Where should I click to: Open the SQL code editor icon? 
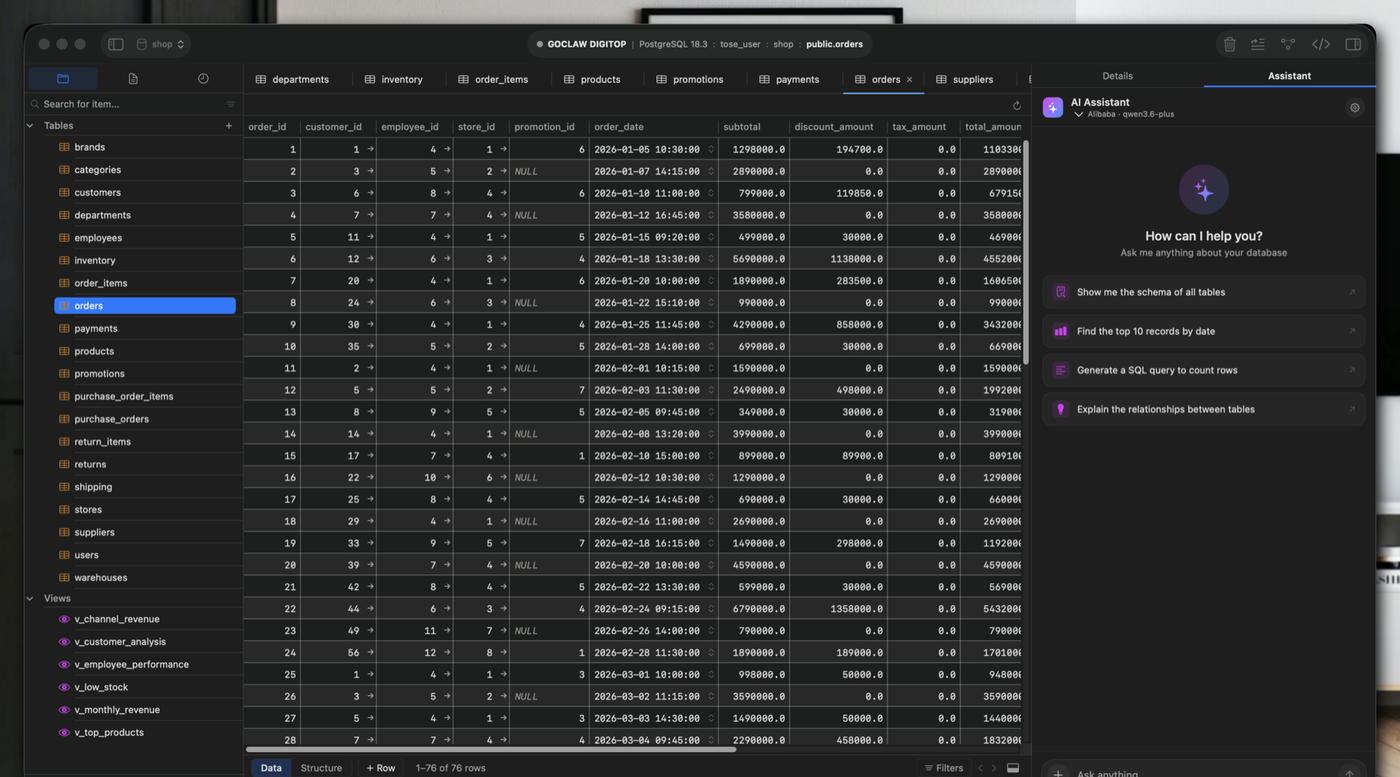pos(1321,44)
